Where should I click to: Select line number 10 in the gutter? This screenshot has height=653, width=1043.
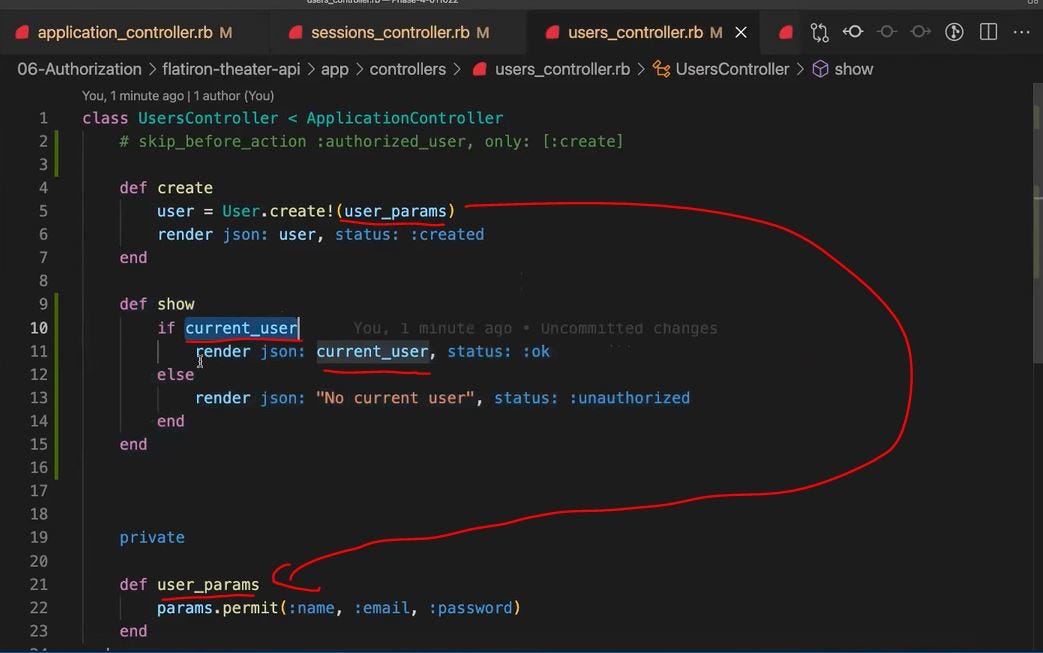click(39, 327)
